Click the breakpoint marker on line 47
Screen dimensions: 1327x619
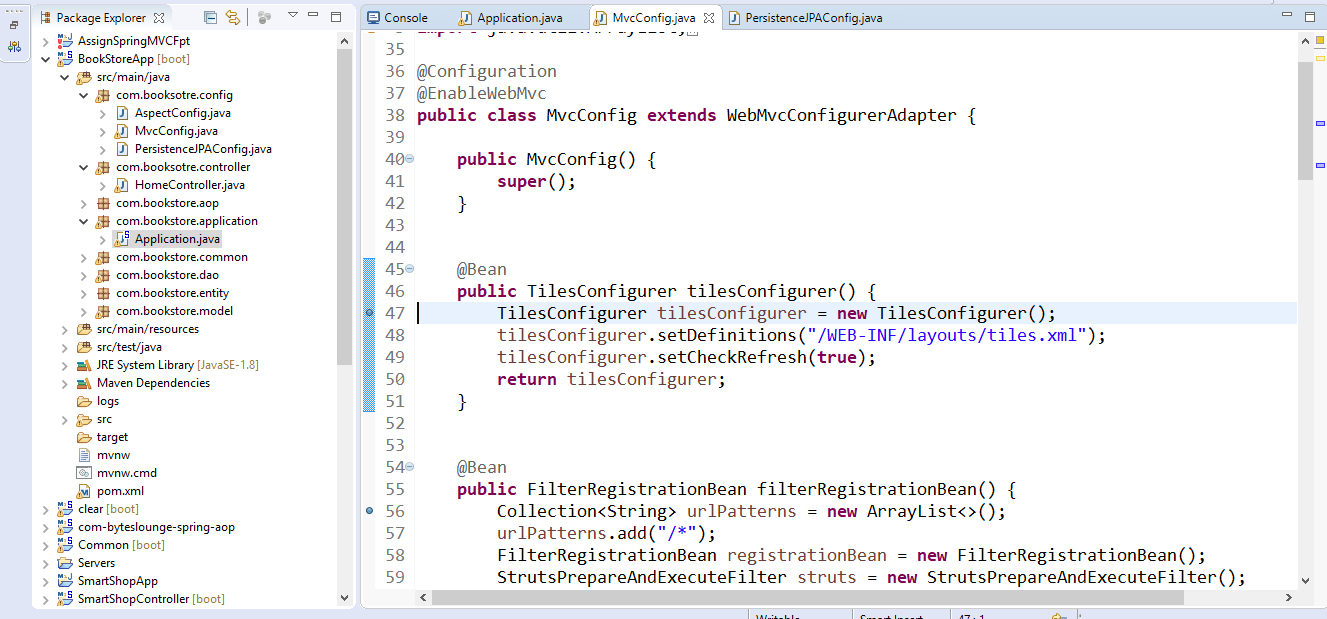coord(370,313)
